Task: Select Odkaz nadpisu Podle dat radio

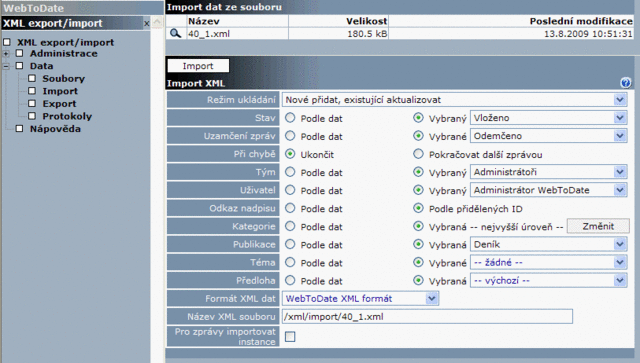Action: 290,208
